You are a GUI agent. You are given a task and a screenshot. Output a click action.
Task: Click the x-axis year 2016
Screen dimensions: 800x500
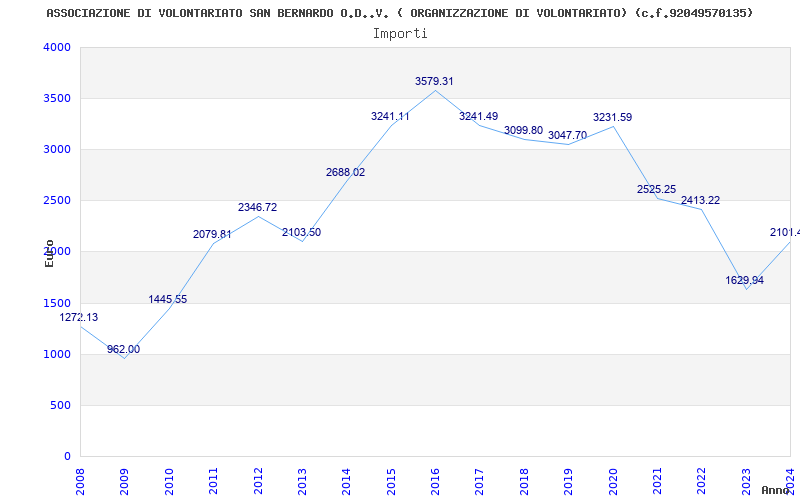click(435, 482)
